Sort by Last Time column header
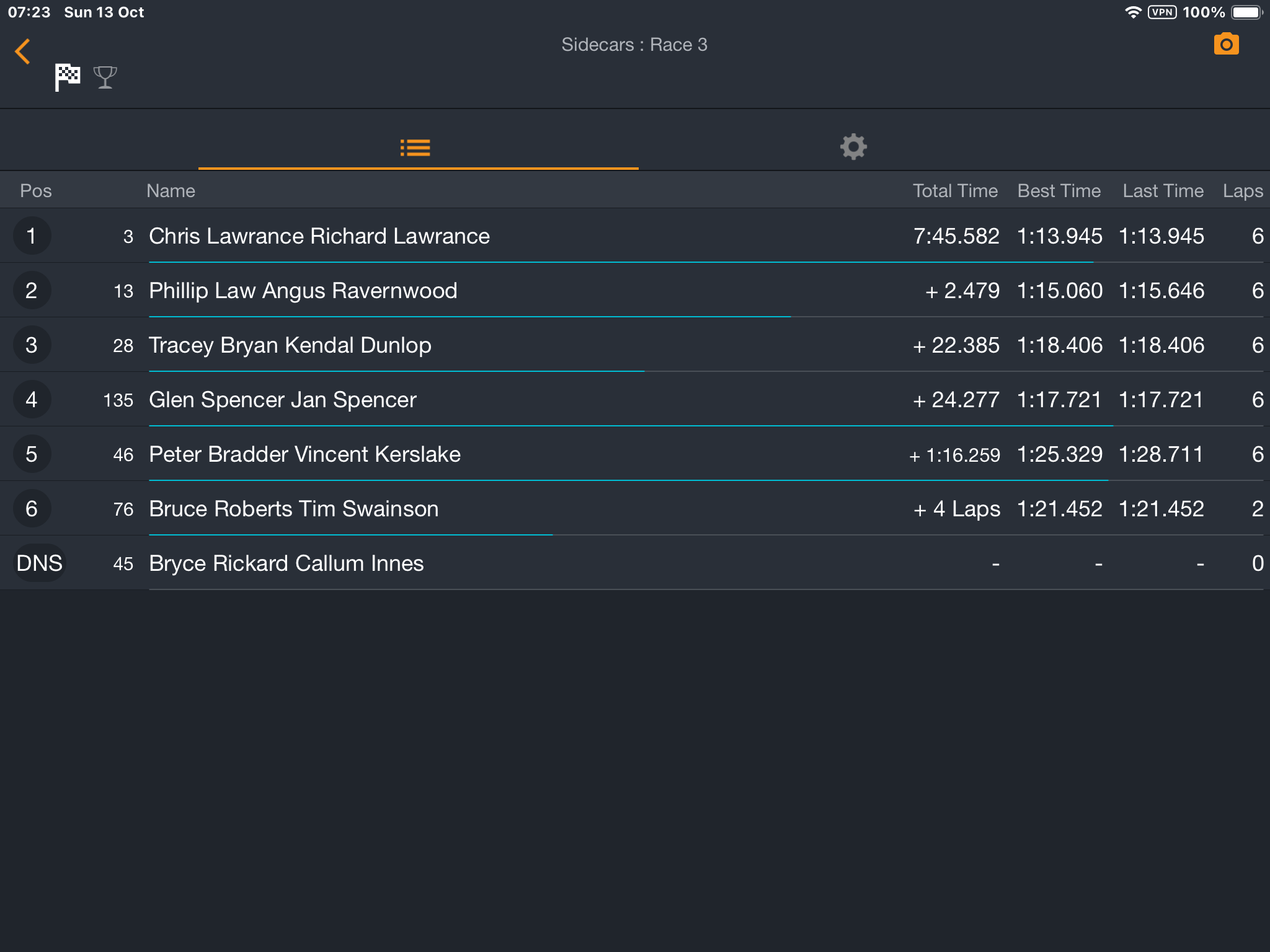This screenshot has height=952, width=1270. pyautogui.click(x=1163, y=191)
